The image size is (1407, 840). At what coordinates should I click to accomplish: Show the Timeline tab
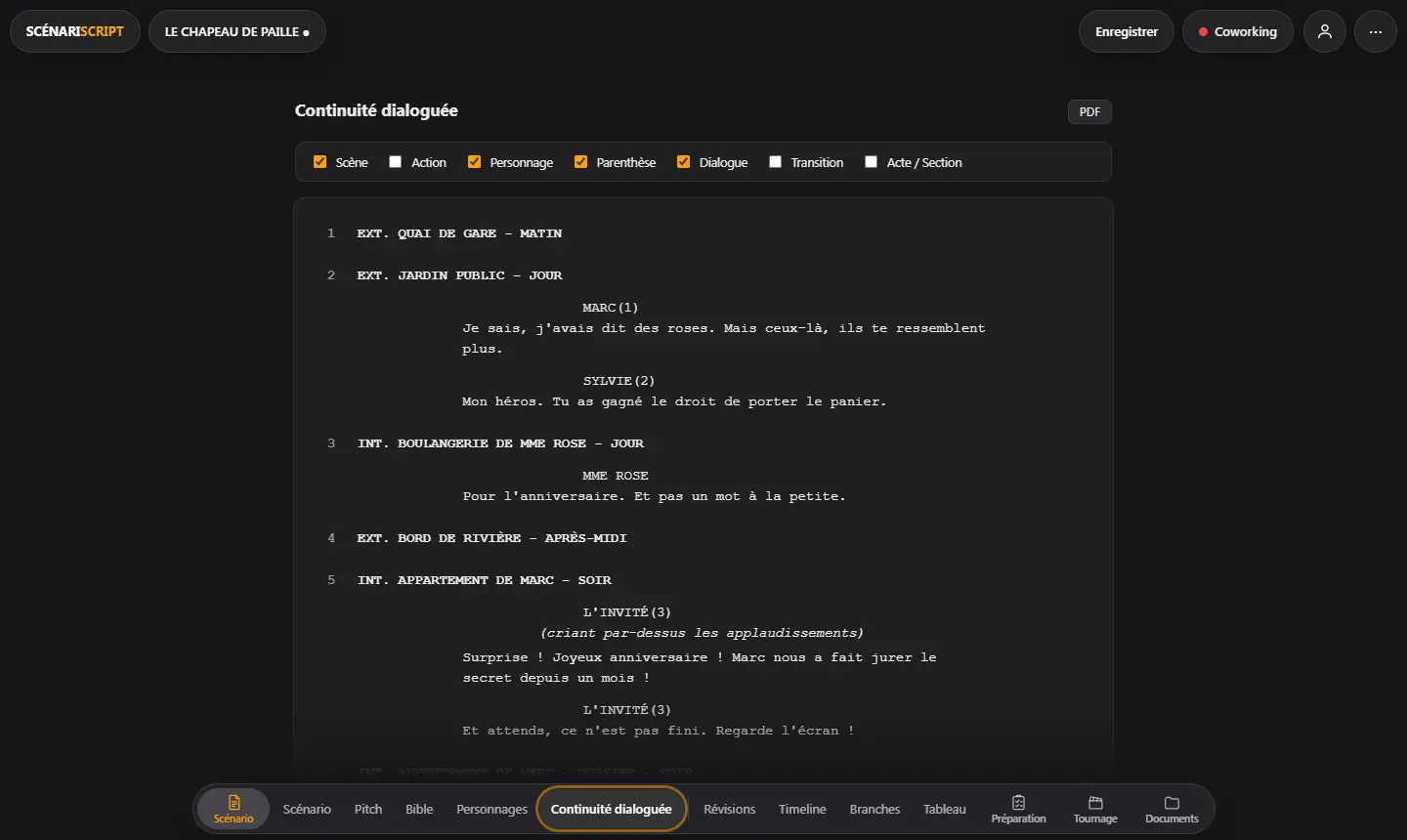(802, 809)
